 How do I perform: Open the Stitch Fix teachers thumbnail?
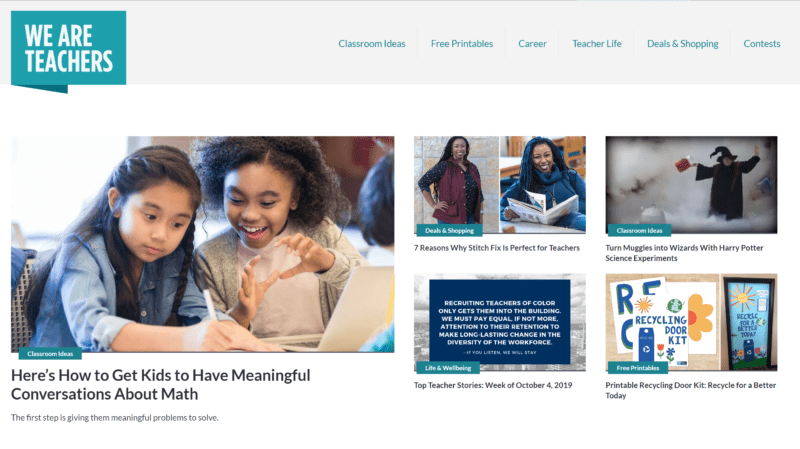499,185
